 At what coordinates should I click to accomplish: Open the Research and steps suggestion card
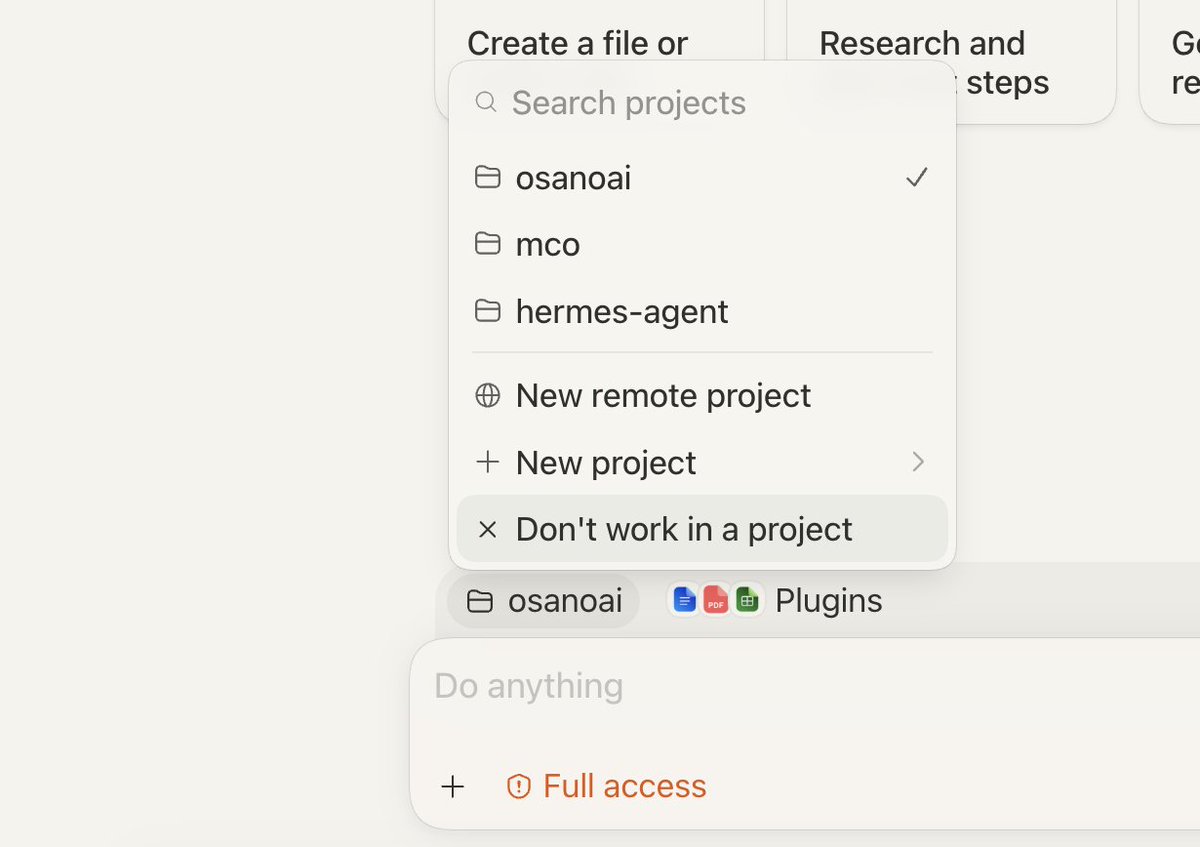tap(951, 60)
